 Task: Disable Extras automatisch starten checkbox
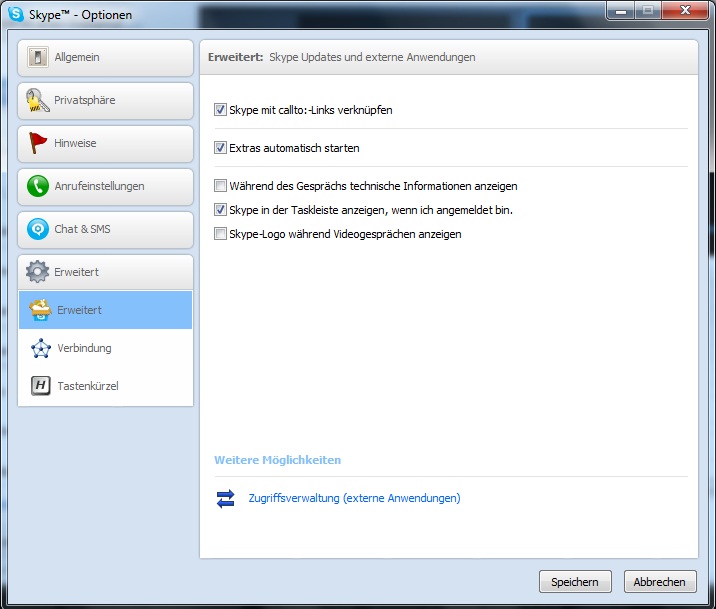(220, 147)
